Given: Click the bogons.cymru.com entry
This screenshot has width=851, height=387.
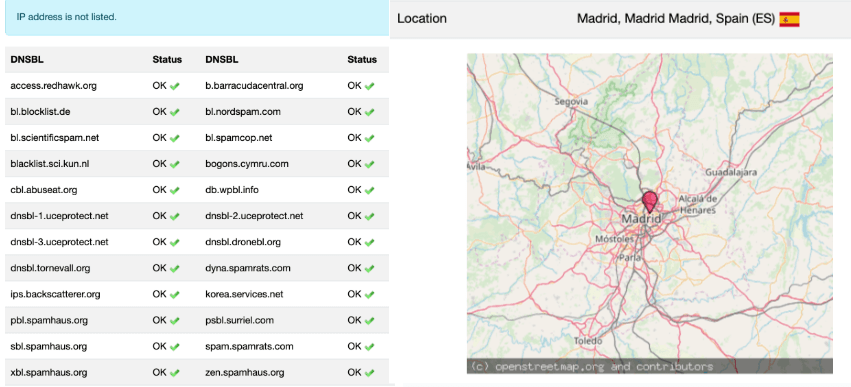Looking at the screenshot, I should click(x=246, y=164).
